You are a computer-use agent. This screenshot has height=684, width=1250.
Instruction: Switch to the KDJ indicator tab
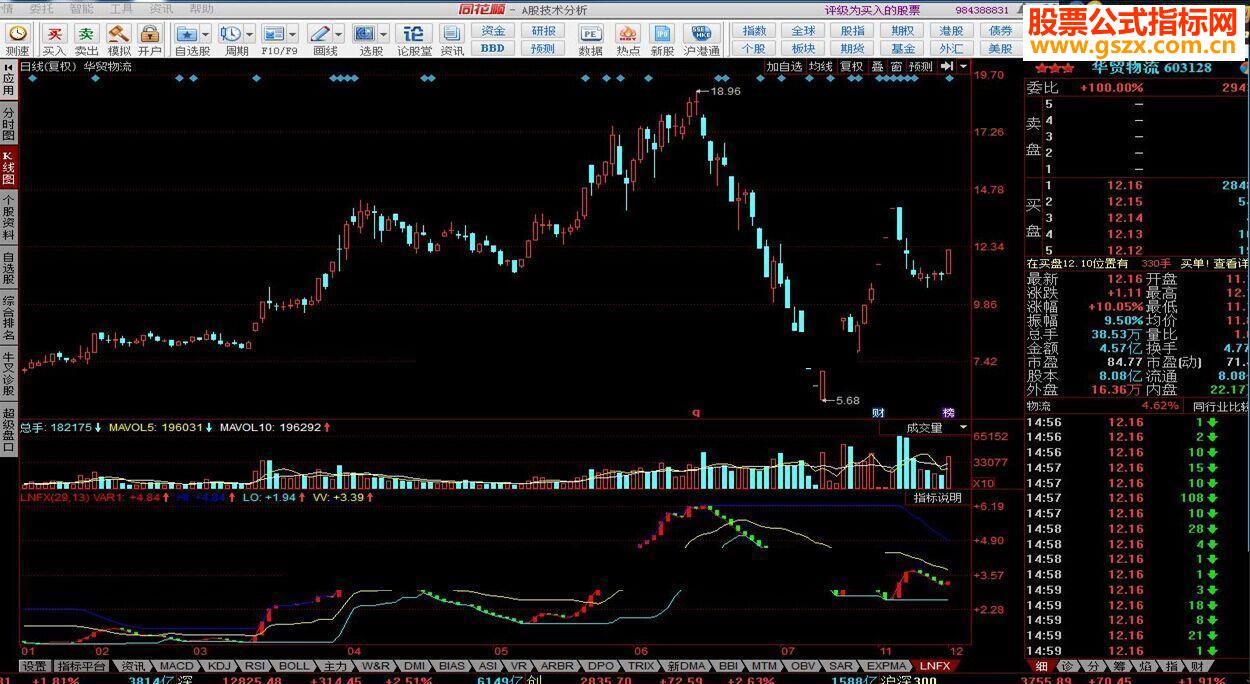(x=219, y=666)
